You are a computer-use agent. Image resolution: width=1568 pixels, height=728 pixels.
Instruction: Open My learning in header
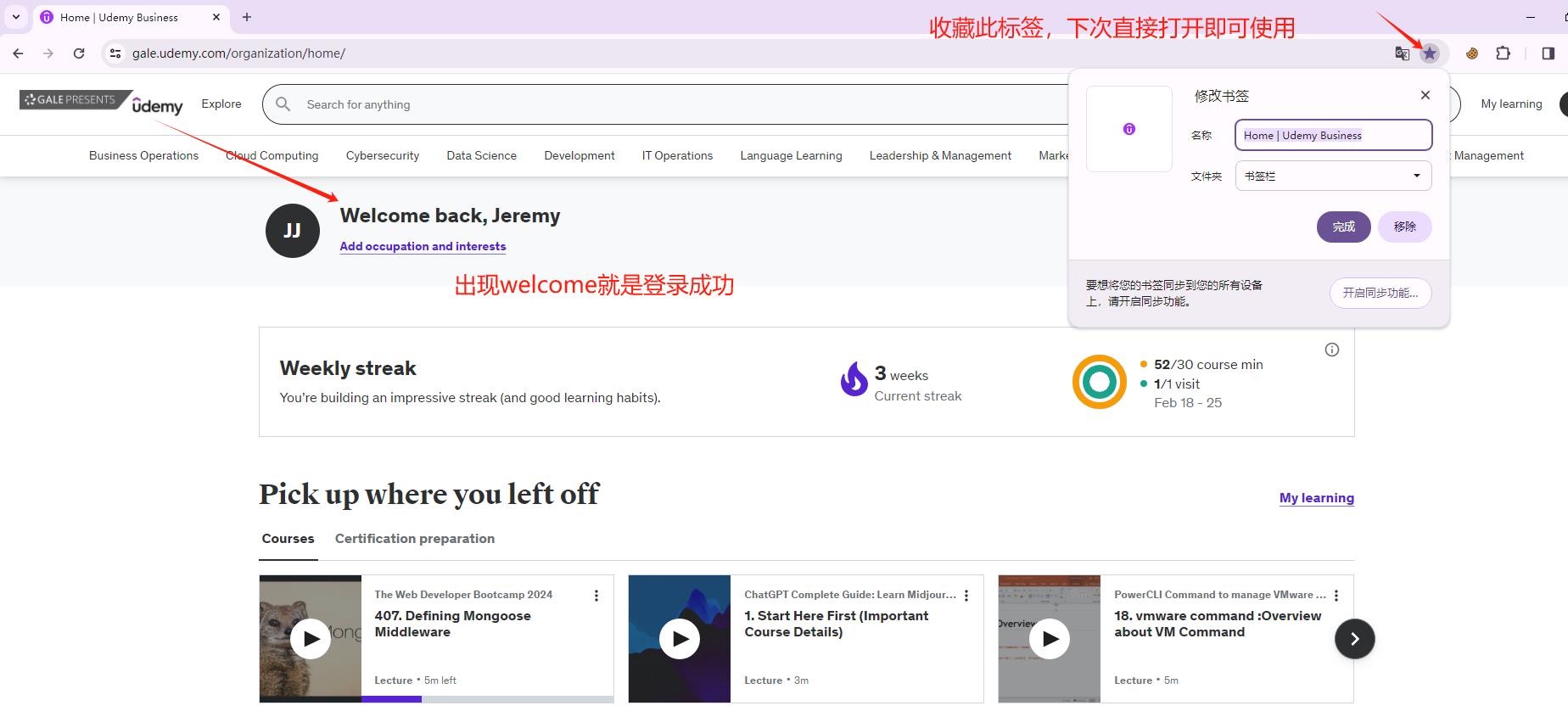click(1511, 104)
